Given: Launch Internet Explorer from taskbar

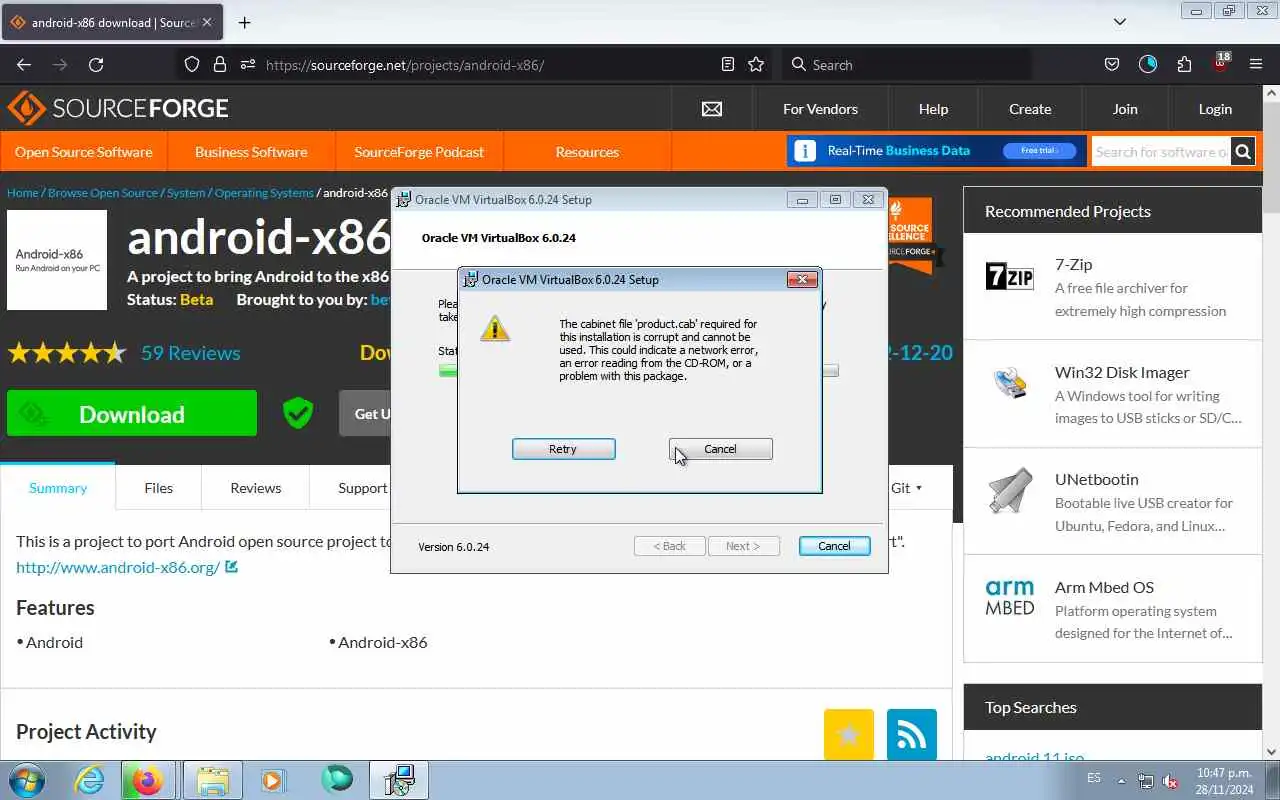Looking at the screenshot, I should (90, 780).
